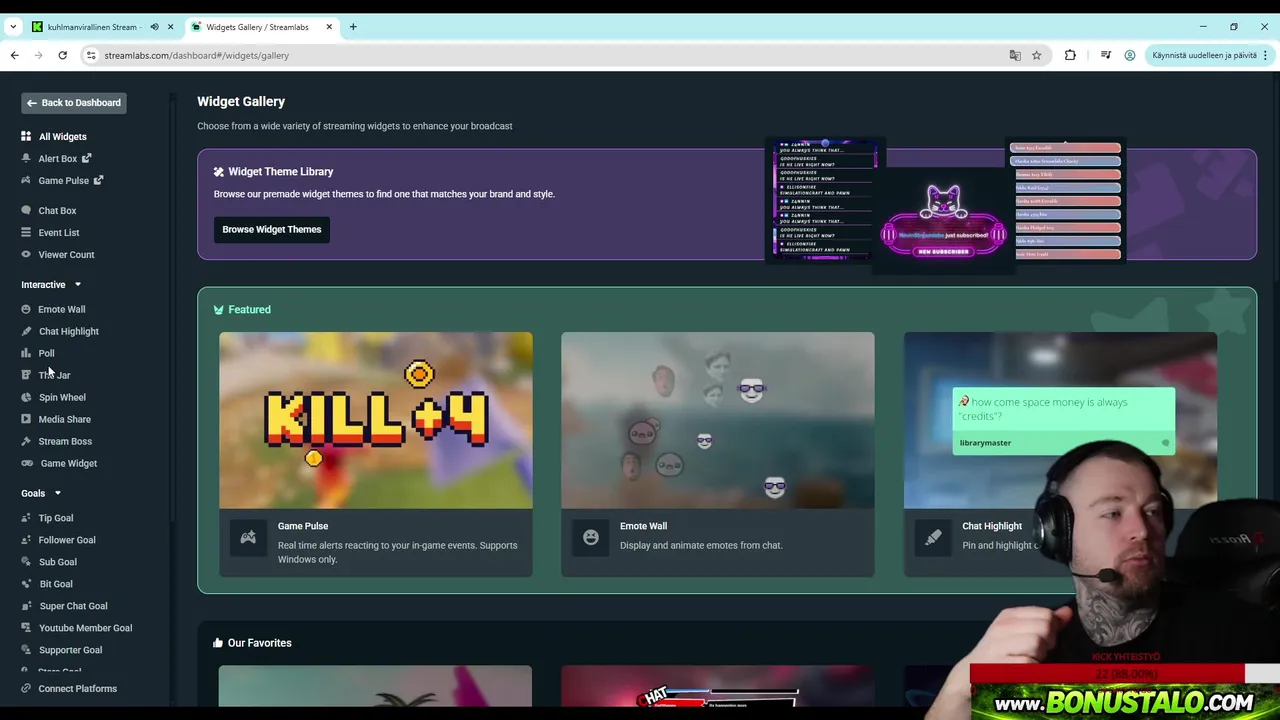This screenshot has width=1280, height=720.
Task: Open Super Chat Goal in sidebar
Action: tap(73, 606)
